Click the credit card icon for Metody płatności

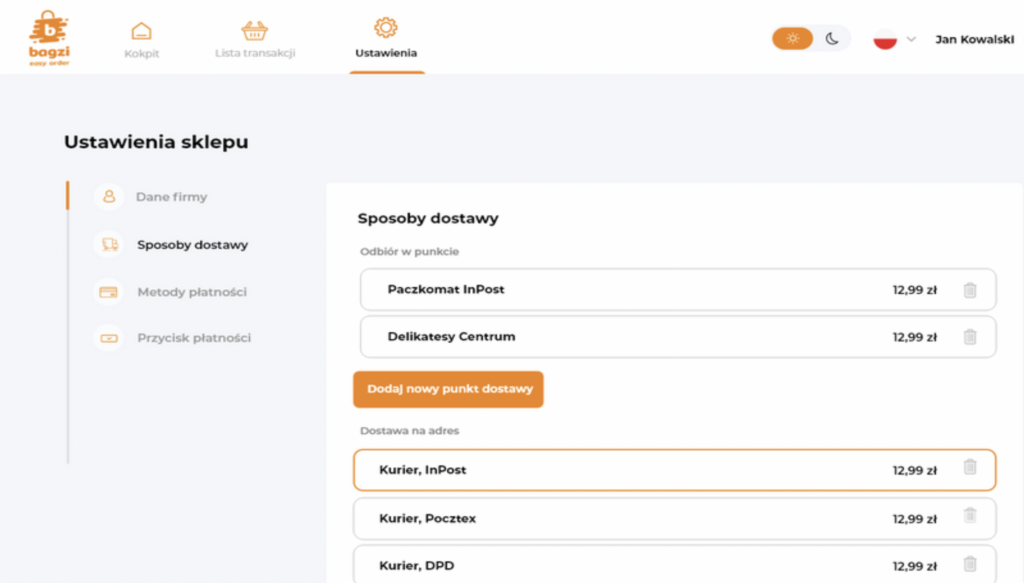coord(108,292)
